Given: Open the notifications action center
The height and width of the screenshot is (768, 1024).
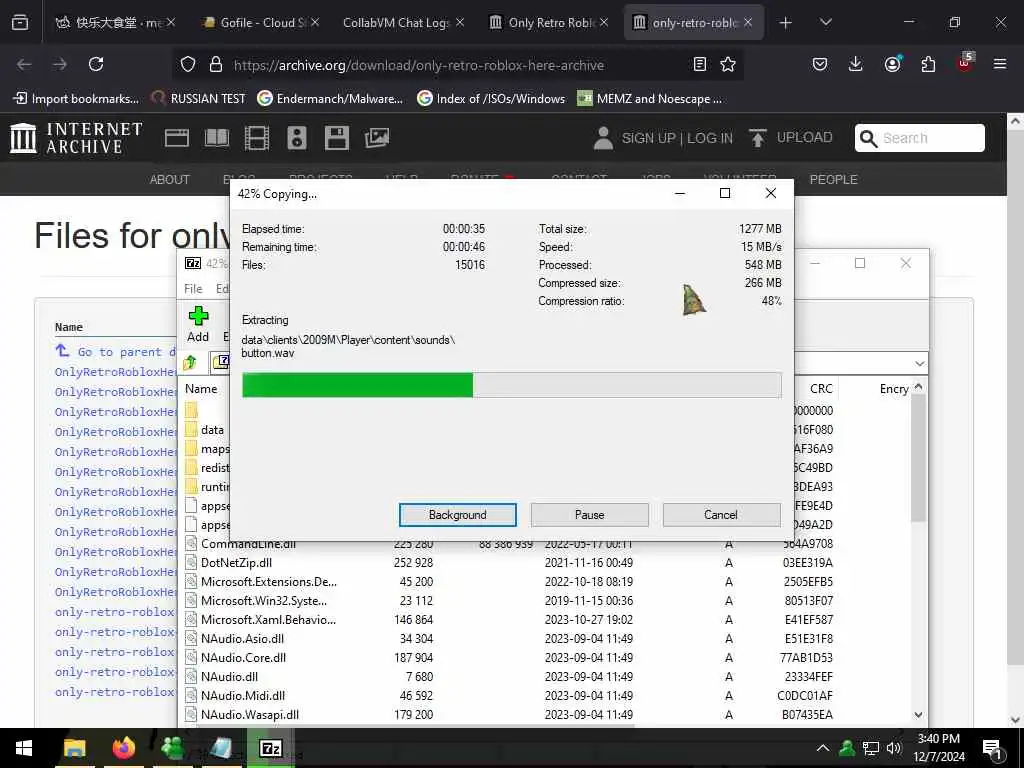Looking at the screenshot, I should (x=992, y=748).
